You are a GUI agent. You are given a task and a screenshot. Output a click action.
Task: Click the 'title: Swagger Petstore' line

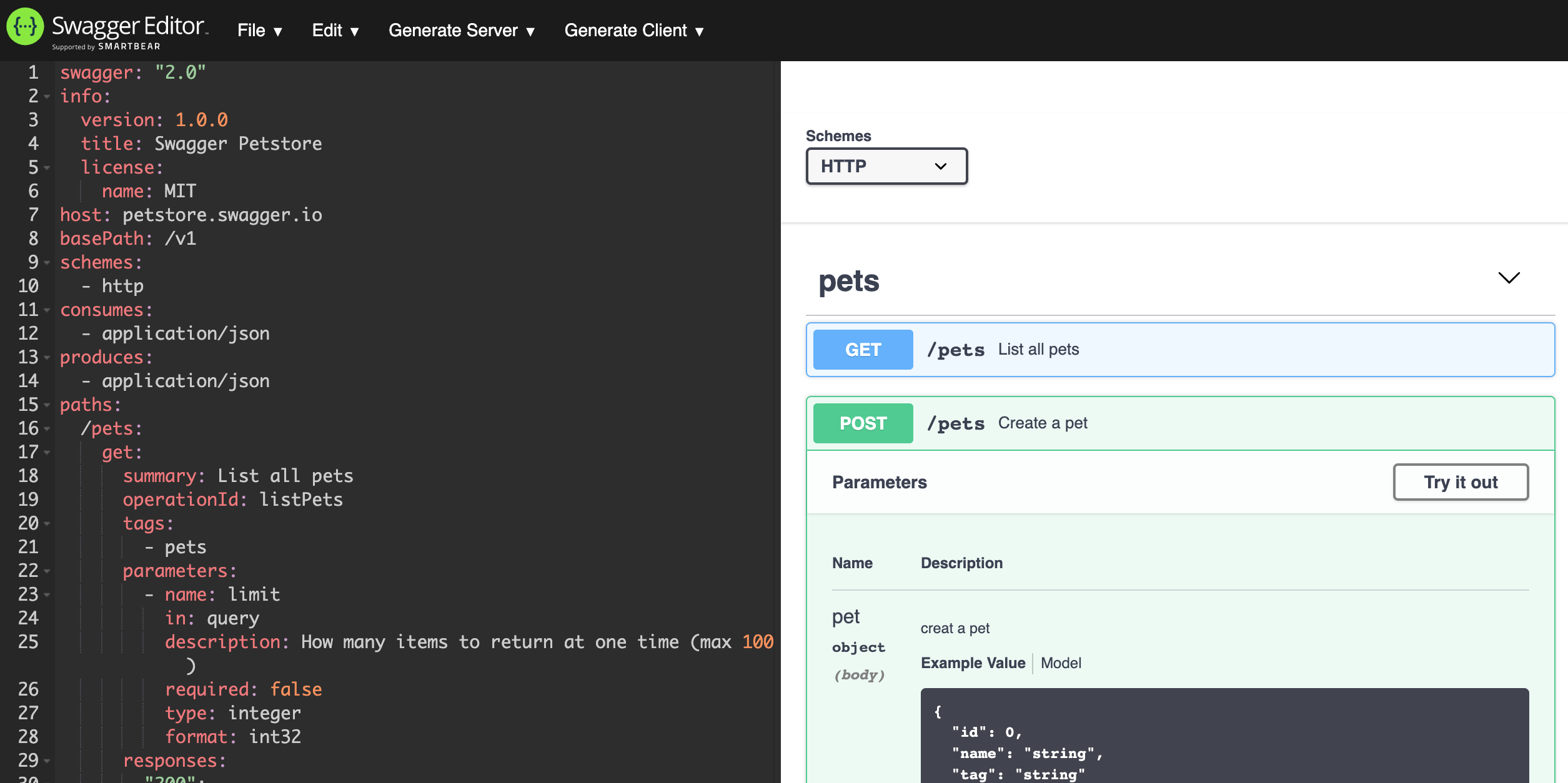pos(201,144)
